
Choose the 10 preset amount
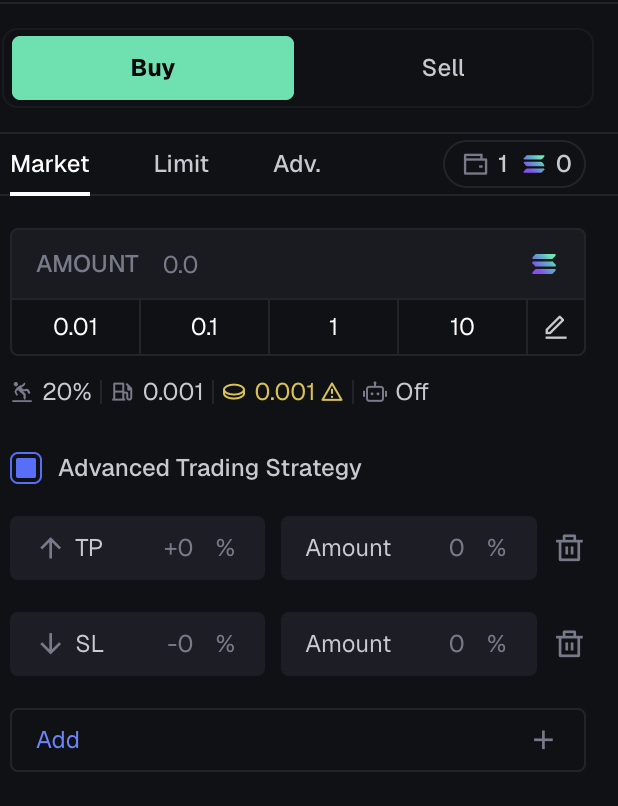click(462, 327)
